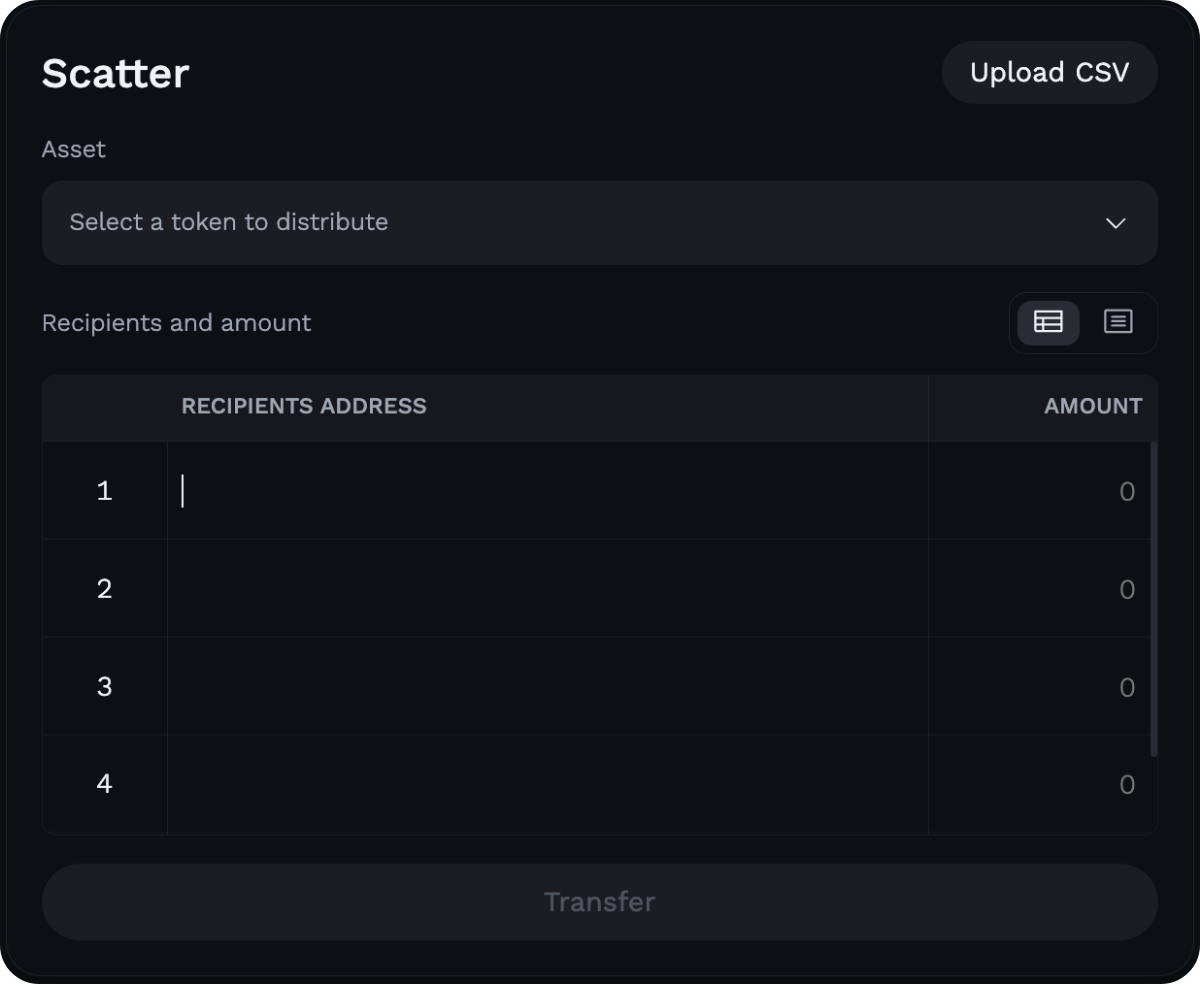
Task: Toggle the view mode switcher
Action: [x=1083, y=322]
